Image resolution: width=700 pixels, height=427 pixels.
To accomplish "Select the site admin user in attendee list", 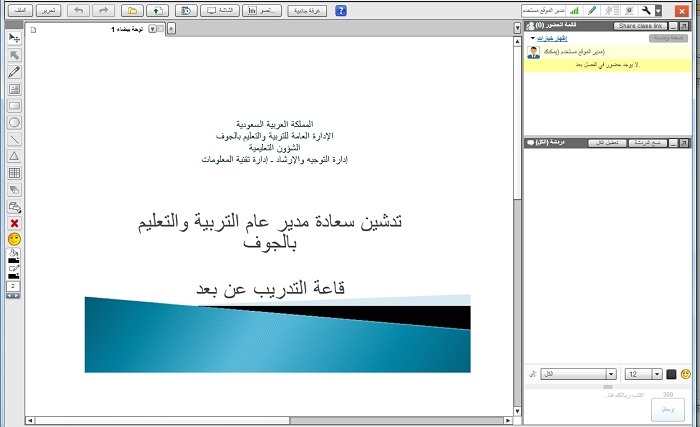I will click(x=608, y=52).
